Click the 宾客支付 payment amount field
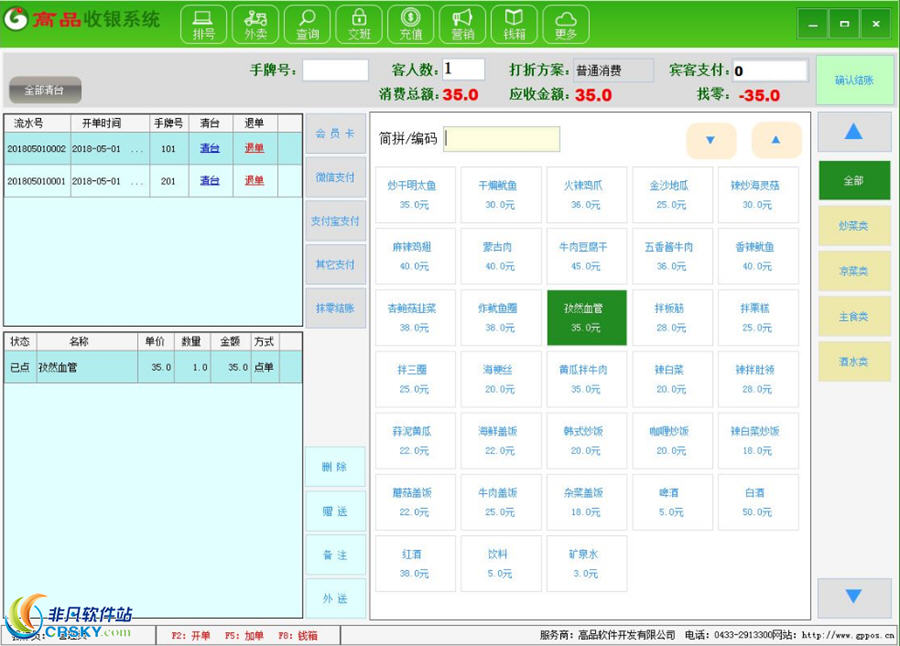The height and width of the screenshot is (646, 900). pyautogui.click(x=770, y=71)
